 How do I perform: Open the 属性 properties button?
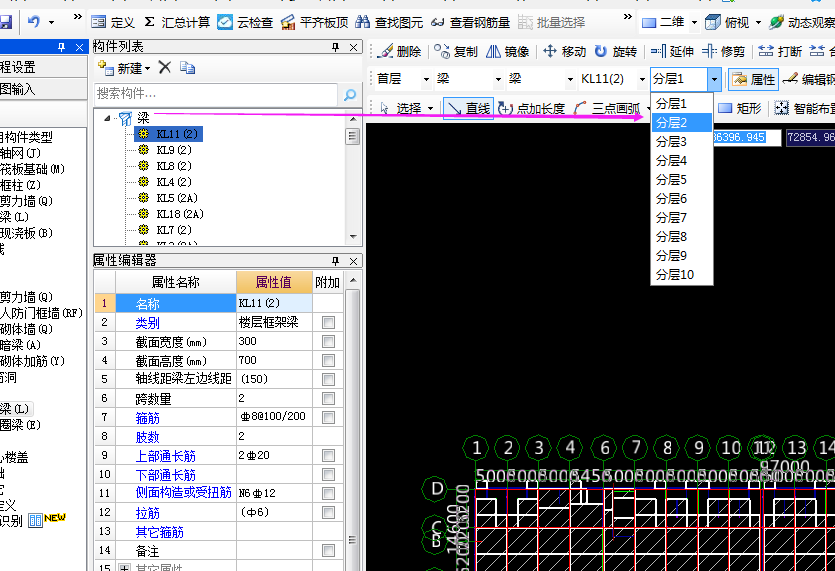point(754,79)
